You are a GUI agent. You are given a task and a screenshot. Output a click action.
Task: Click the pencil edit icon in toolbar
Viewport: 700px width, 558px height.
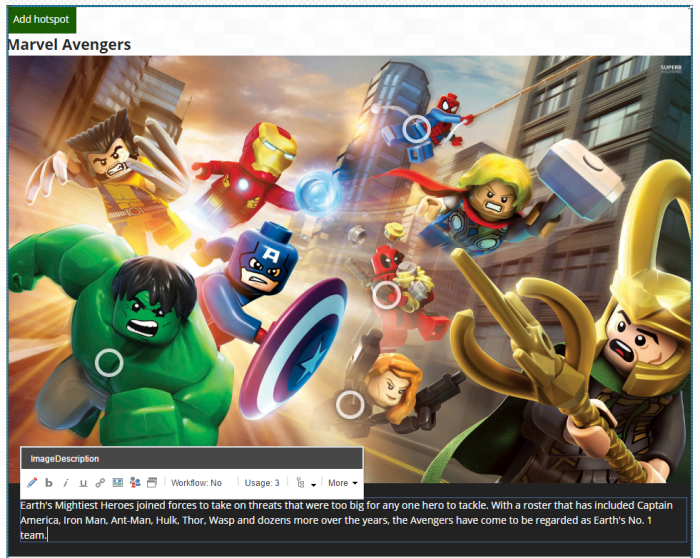point(32,483)
